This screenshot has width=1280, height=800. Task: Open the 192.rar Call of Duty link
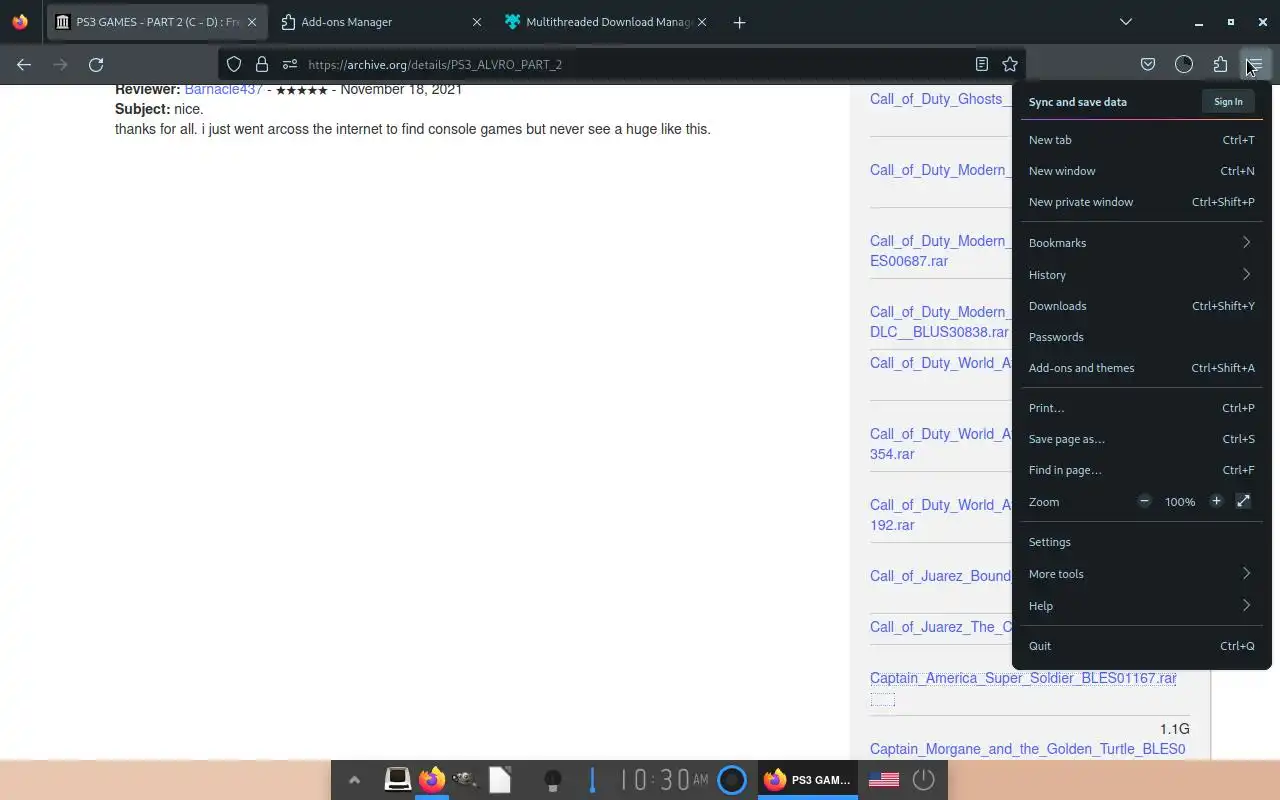[892, 525]
